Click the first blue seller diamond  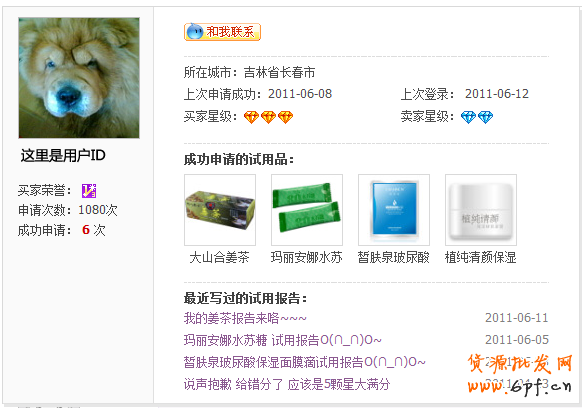(468, 117)
